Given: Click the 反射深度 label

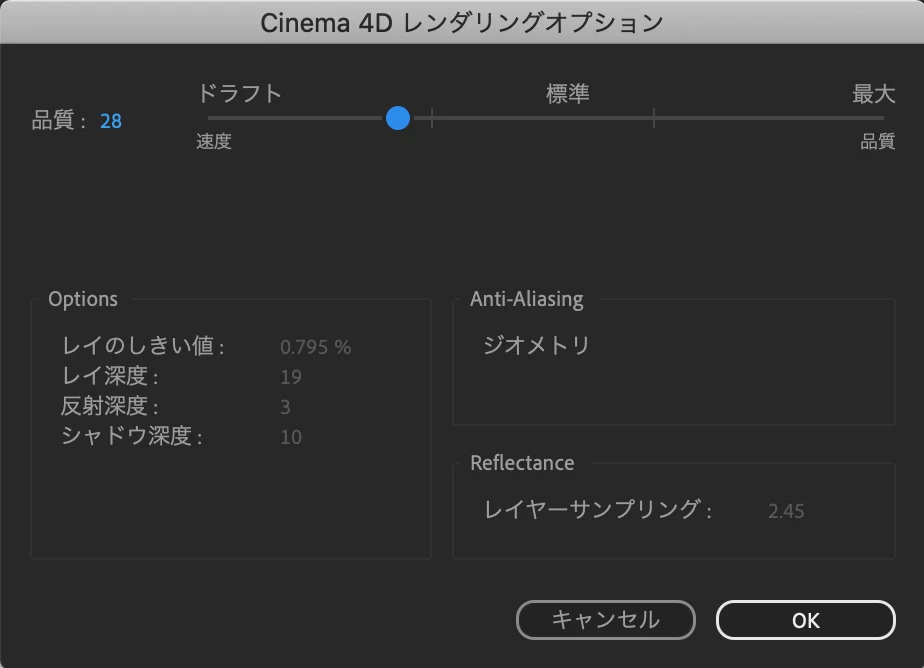Looking at the screenshot, I should (x=110, y=406).
